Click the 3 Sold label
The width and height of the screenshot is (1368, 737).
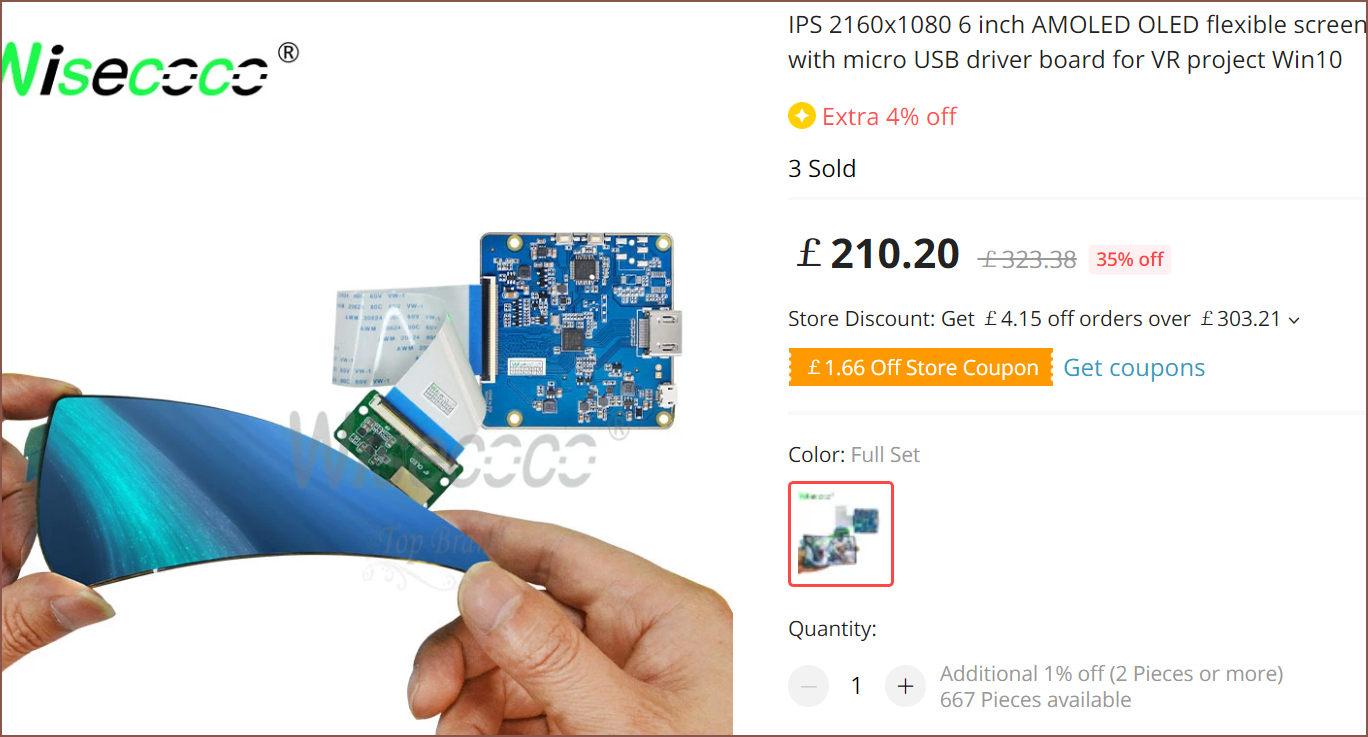pos(822,168)
